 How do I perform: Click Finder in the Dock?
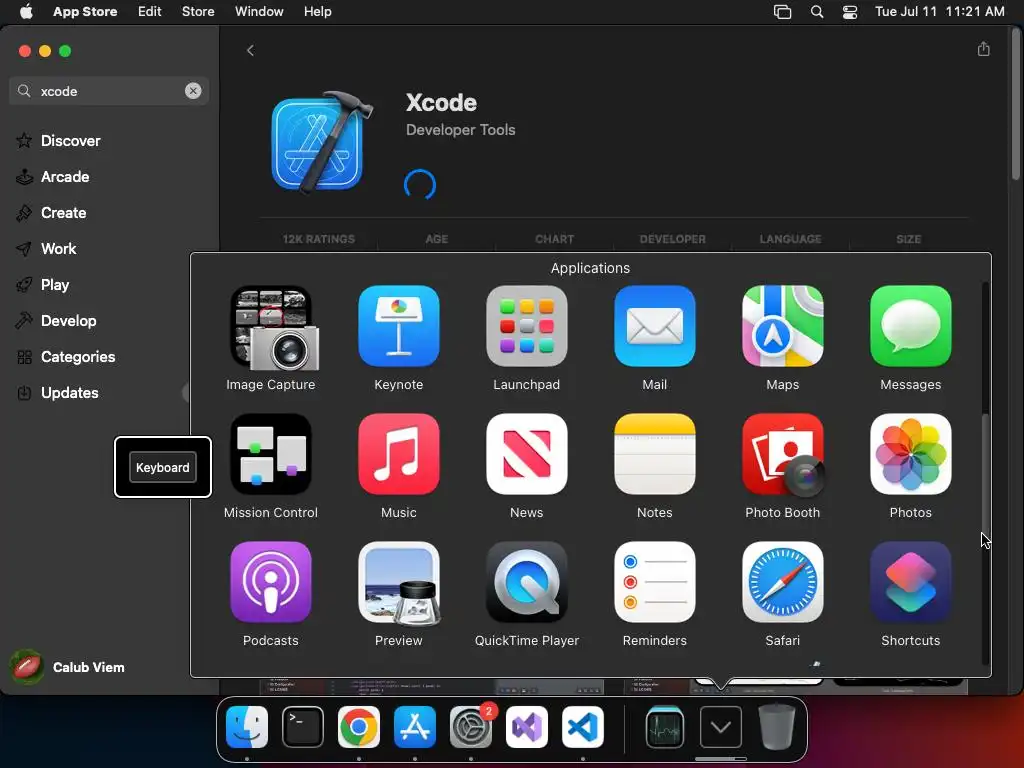pos(247,727)
